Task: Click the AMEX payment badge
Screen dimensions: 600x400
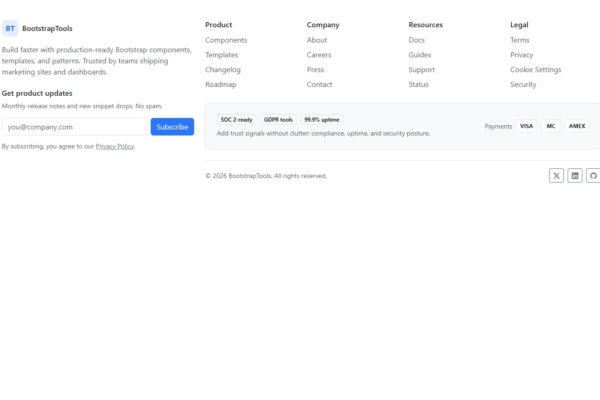Action: click(x=577, y=126)
